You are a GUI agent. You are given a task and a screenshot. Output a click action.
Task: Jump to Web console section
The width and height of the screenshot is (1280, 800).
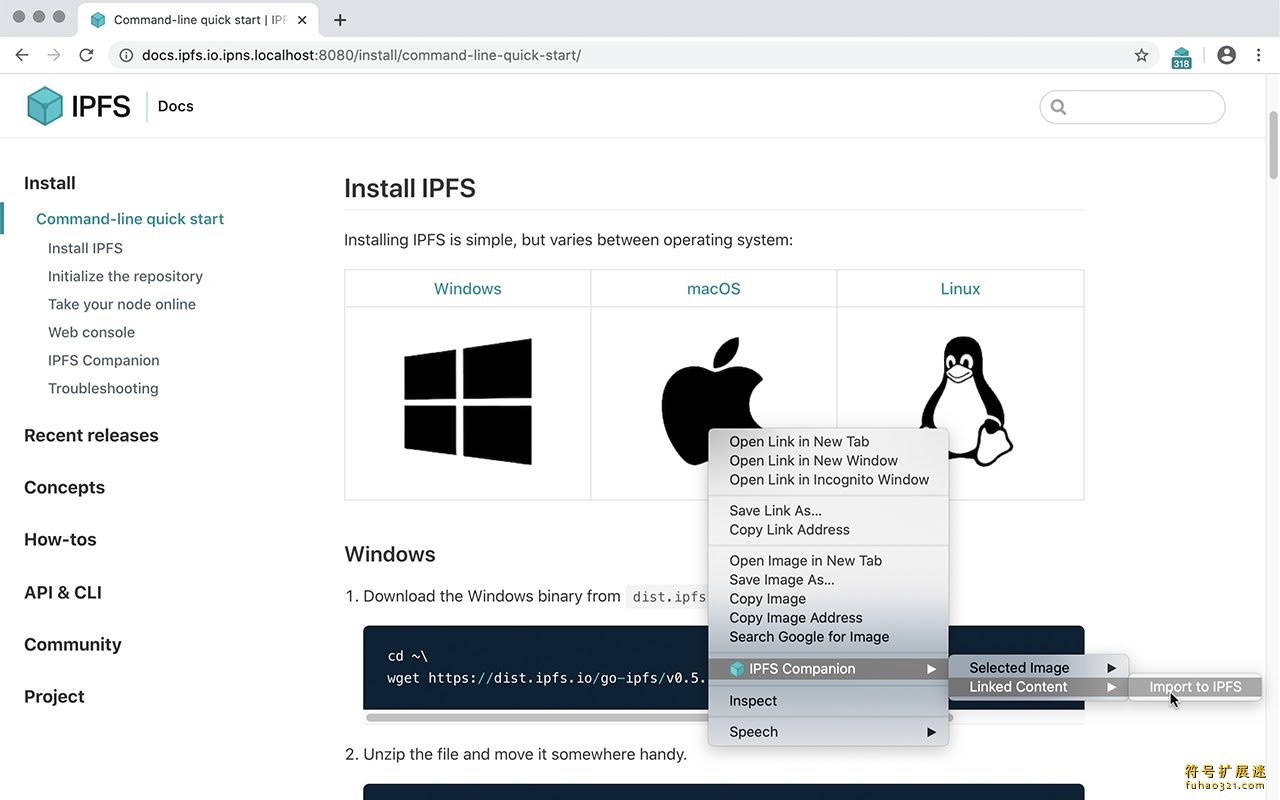pyautogui.click(x=91, y=332)
